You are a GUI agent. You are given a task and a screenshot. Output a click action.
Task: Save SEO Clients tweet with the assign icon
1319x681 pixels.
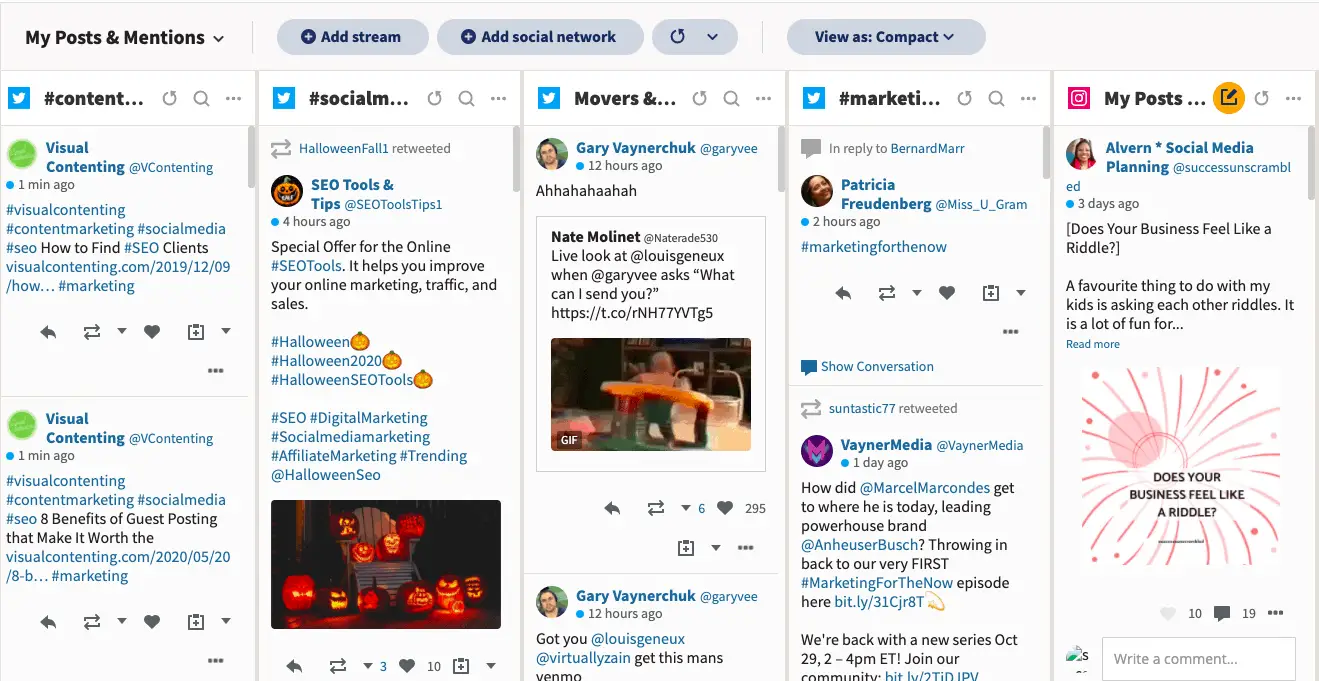click(196, 332)
